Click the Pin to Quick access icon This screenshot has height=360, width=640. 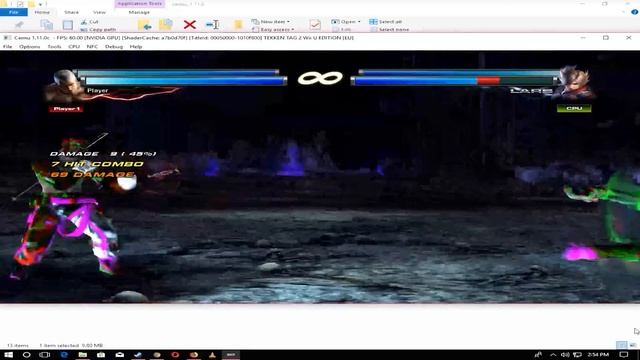19,25
